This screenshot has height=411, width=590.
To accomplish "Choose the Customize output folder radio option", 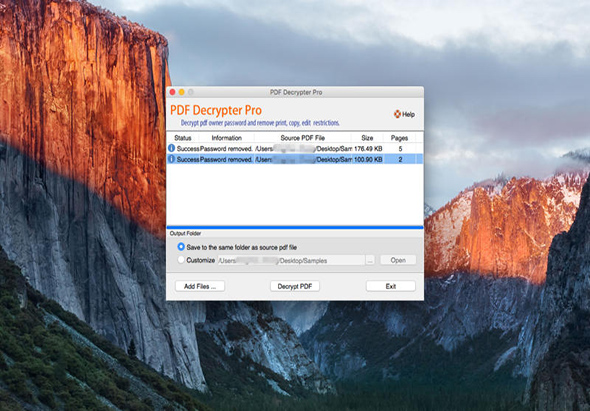I will coord(181,260).
